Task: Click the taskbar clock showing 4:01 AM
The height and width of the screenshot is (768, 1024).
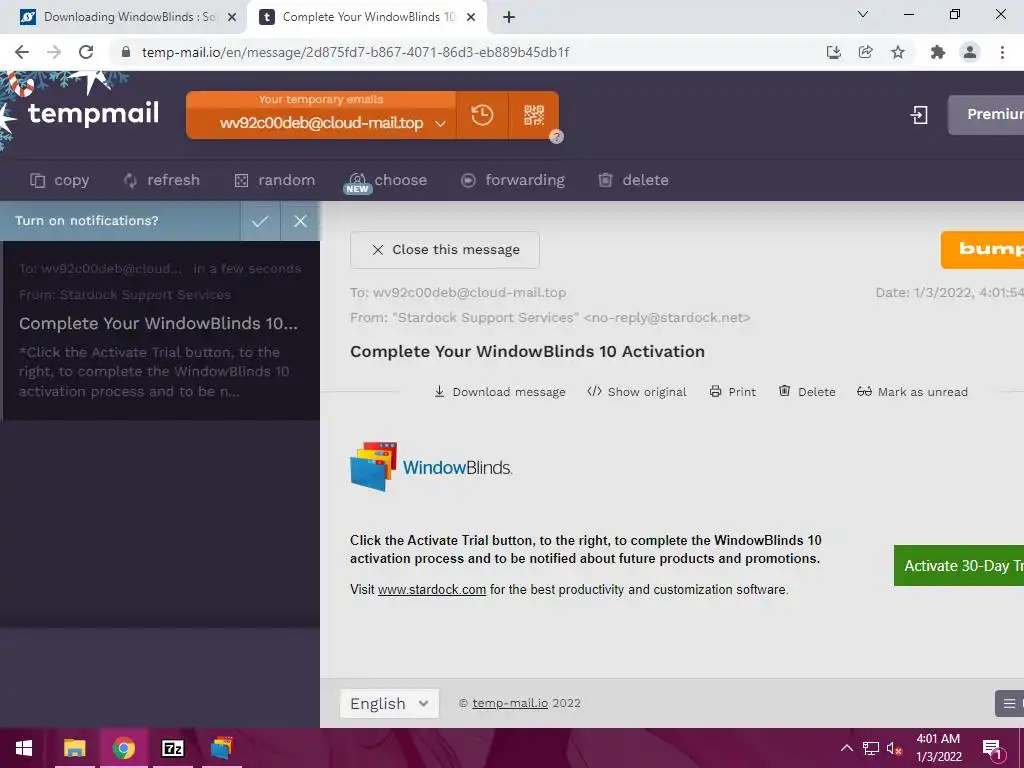Action: [938, 748]
